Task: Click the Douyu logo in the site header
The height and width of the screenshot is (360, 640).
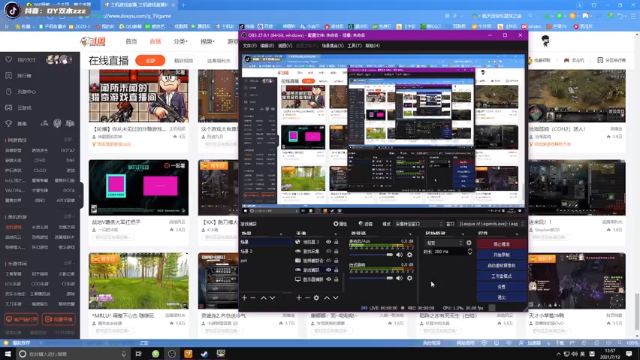Action: pyautogui.click(x=93, y=41)
